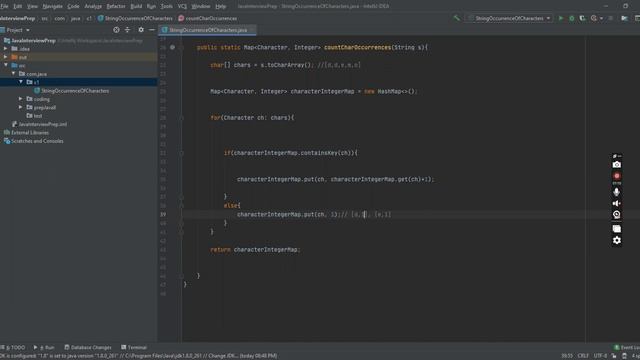Click the fold marker at the for loop line
Screen dimensions: 640x360
coord(182,118)
